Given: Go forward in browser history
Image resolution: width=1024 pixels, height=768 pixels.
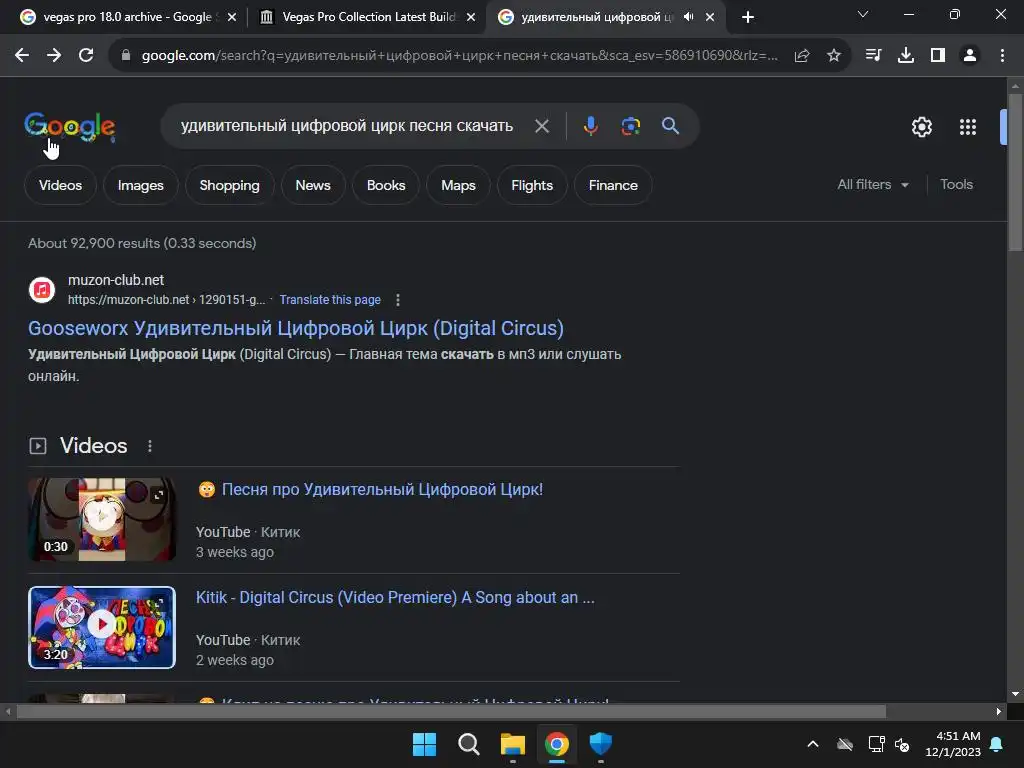Looking at the screenshot, I should coord(54,56).
